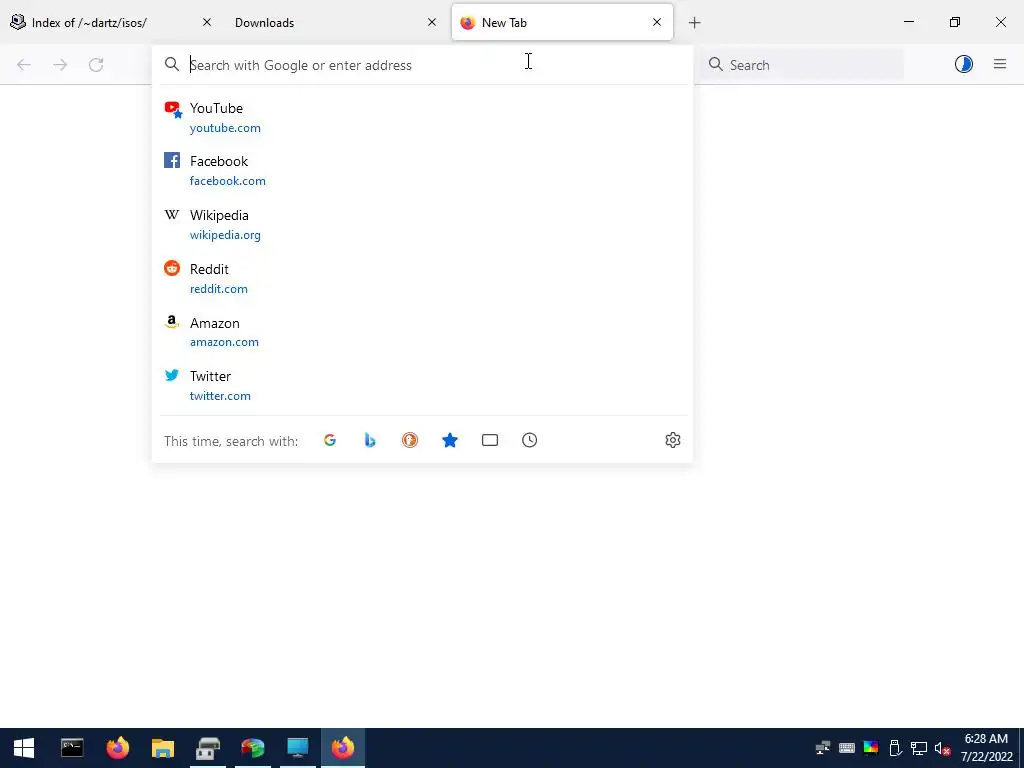1024x768 pixels.
Task: Go back using the back arrow
Action: [x=24, y=65]
